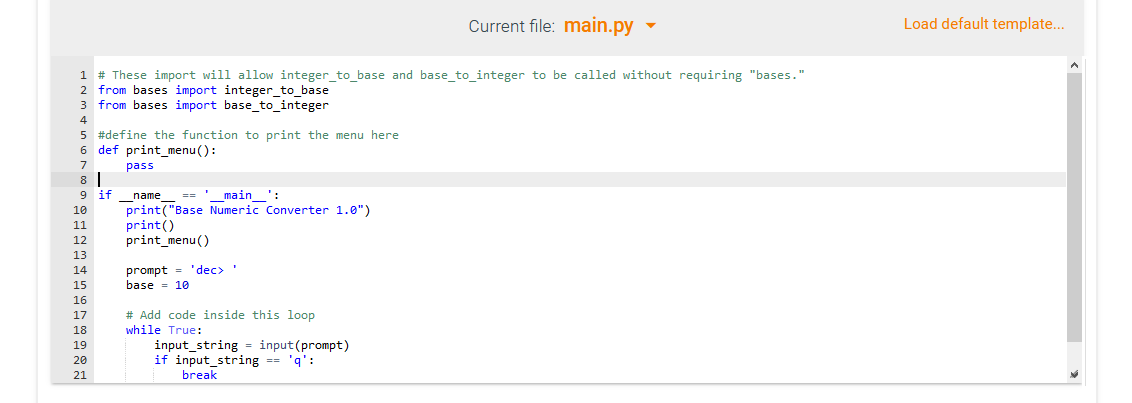This screenshot has height=403, width=1132.
Task: Click 'while True:' line
Action: point(164,330)
